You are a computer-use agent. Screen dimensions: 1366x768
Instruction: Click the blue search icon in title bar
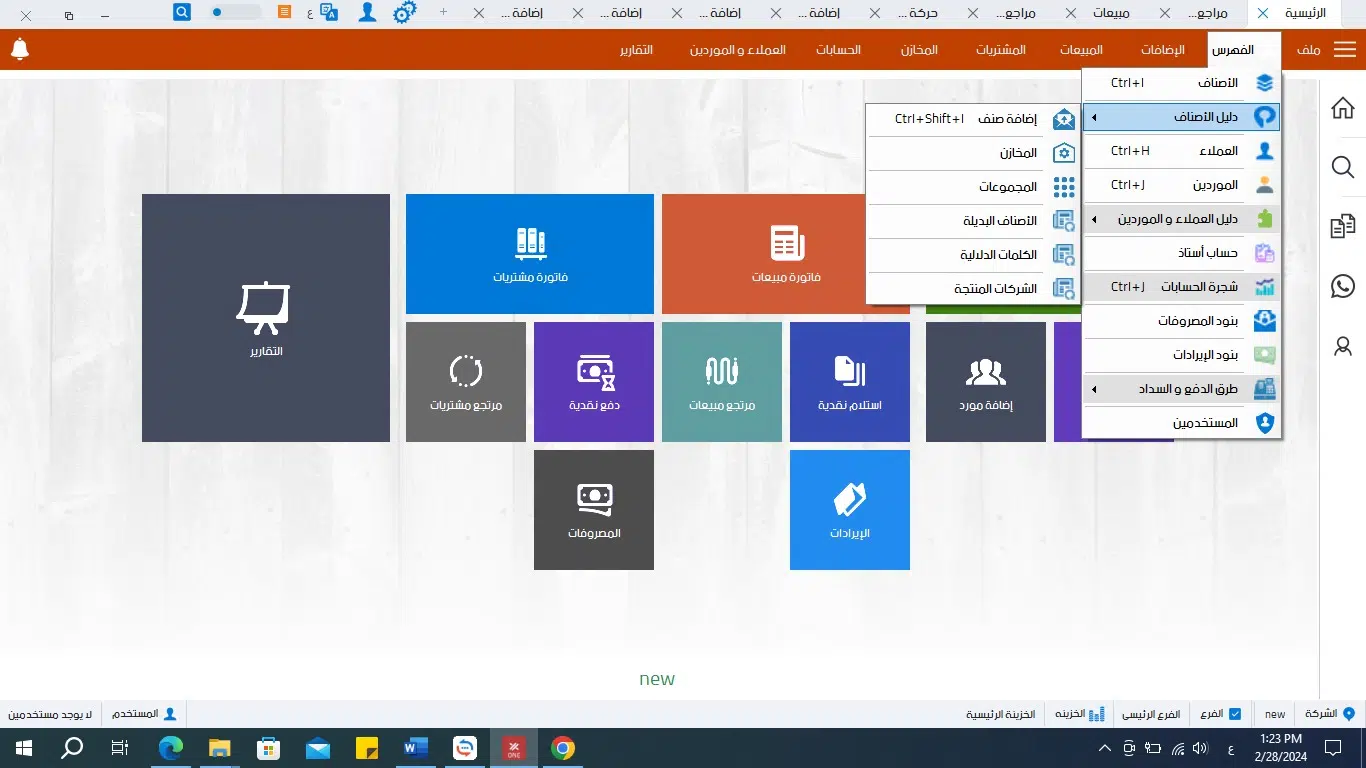[x=182, y=13]
